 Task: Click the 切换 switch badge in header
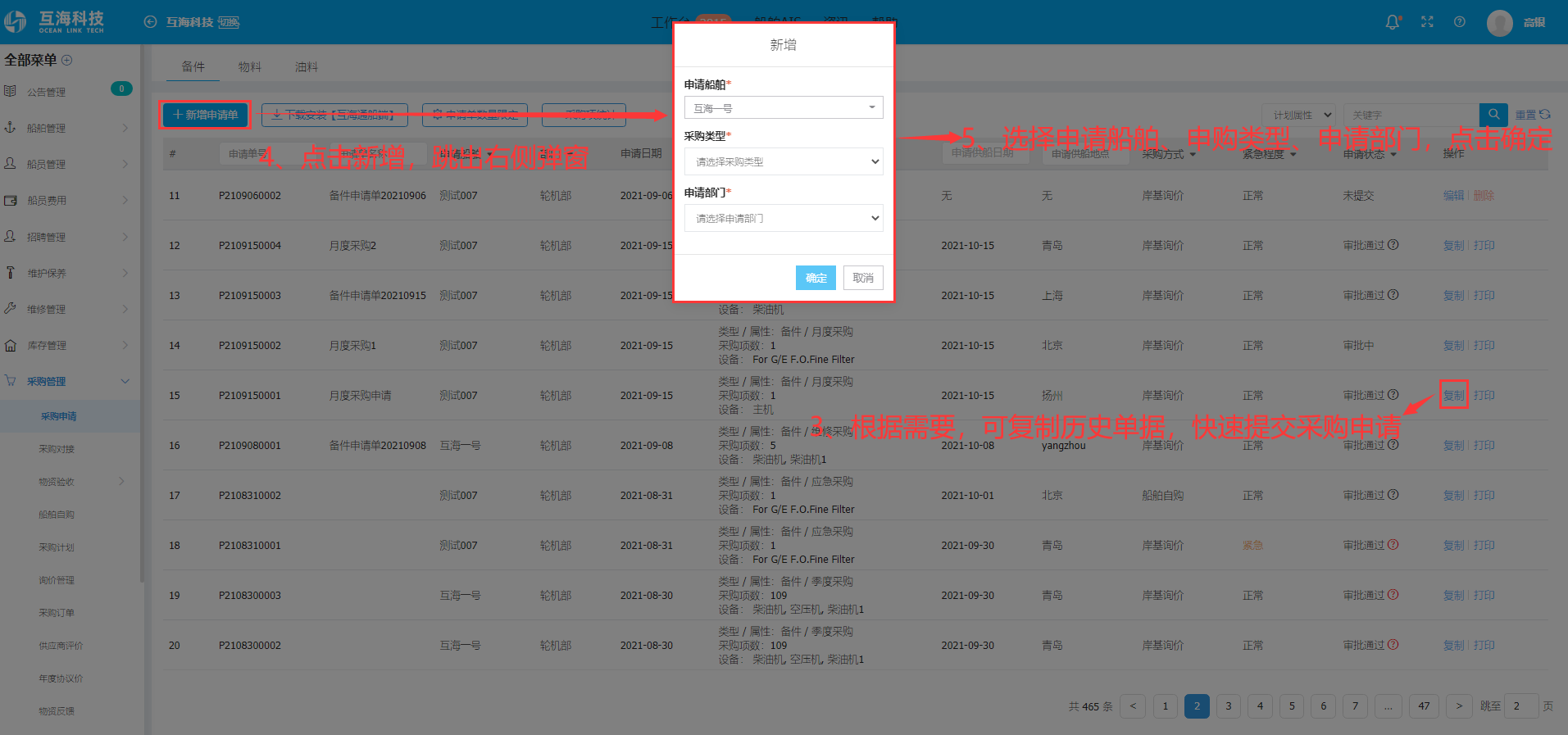pos(229,22)
